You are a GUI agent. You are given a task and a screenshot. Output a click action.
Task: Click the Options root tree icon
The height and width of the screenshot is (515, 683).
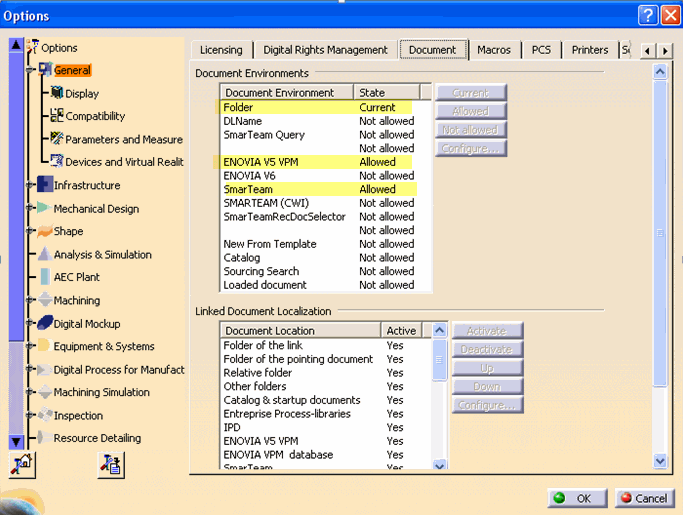click(33, 47)
